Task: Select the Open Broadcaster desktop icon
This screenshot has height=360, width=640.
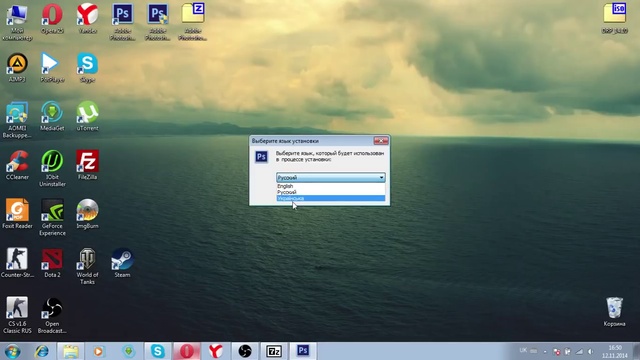Action: point(52,315)
